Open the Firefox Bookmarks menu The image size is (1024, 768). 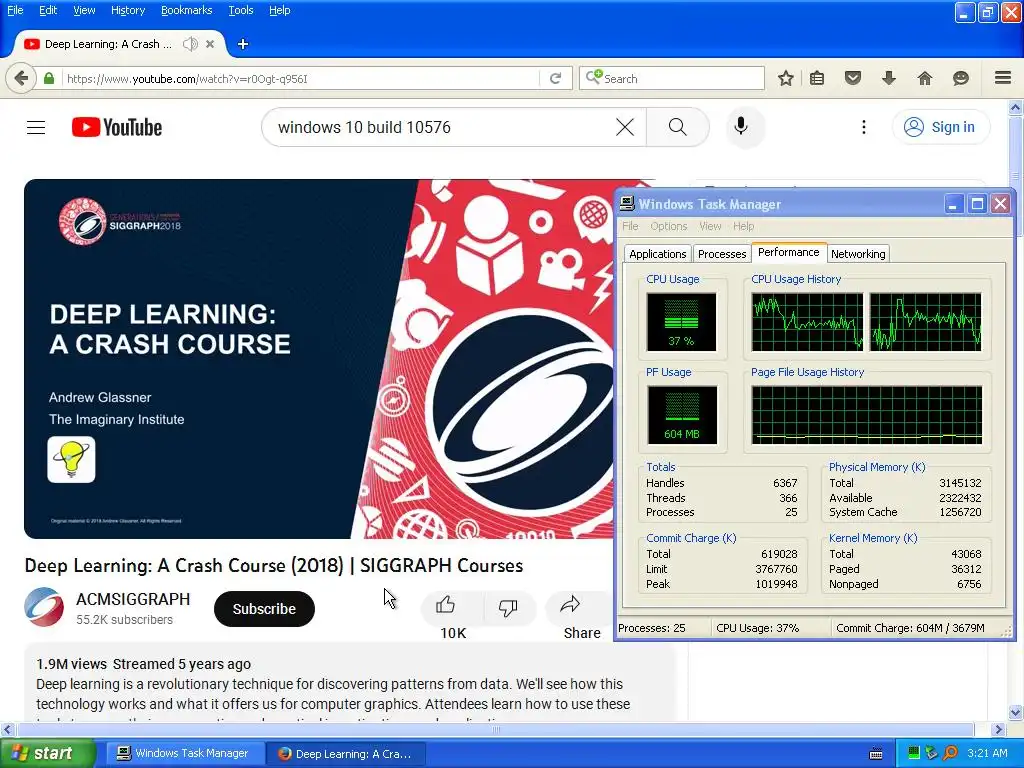pos(187,10)
